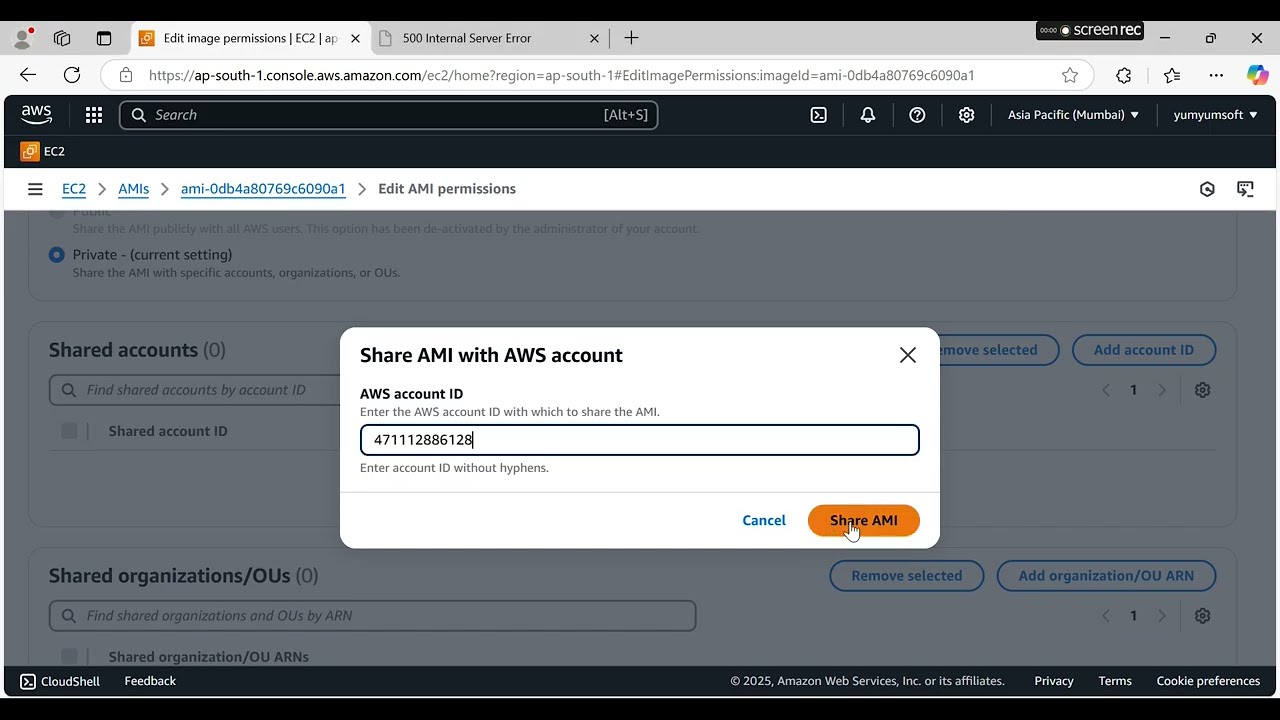Open the tab actions menu icon
The width and height of the screenshot is (1280, 720).
104,39
